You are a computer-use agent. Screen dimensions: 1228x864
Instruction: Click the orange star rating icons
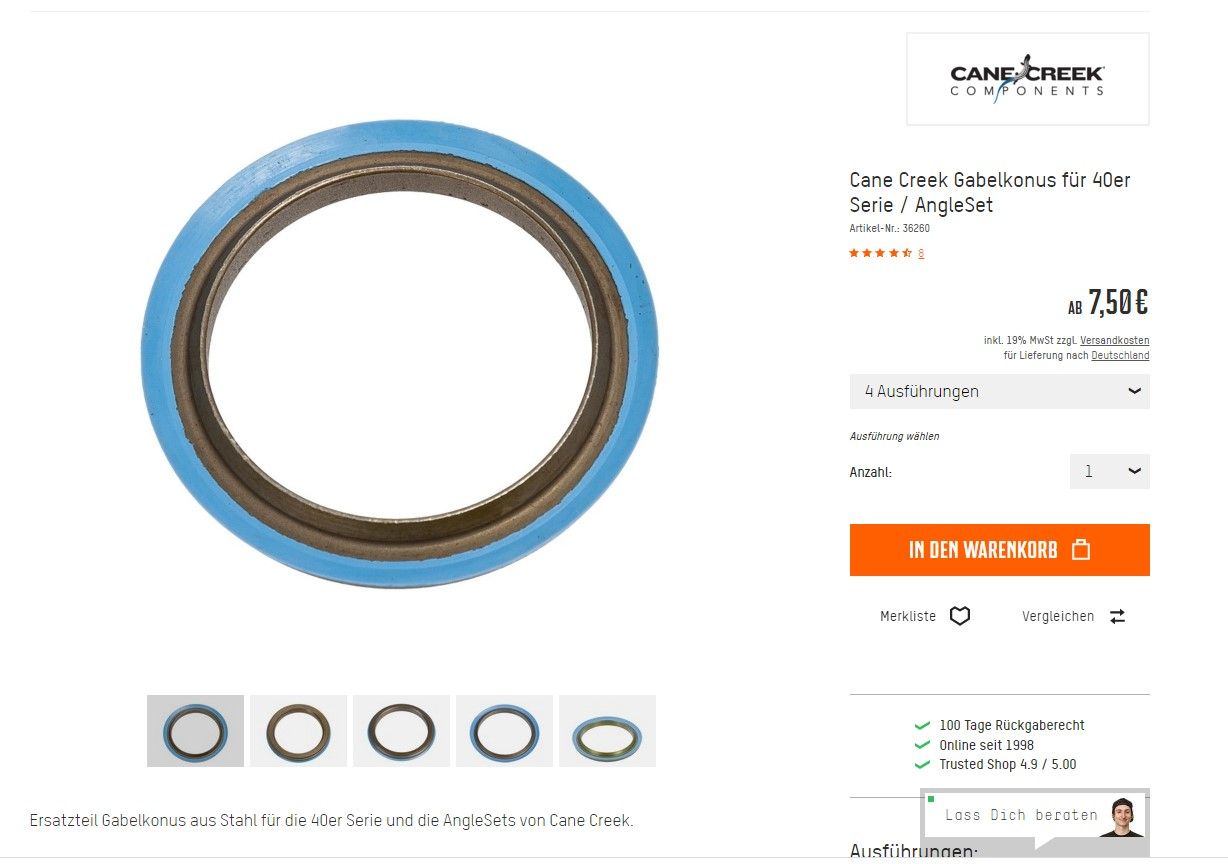coord(880,253)
